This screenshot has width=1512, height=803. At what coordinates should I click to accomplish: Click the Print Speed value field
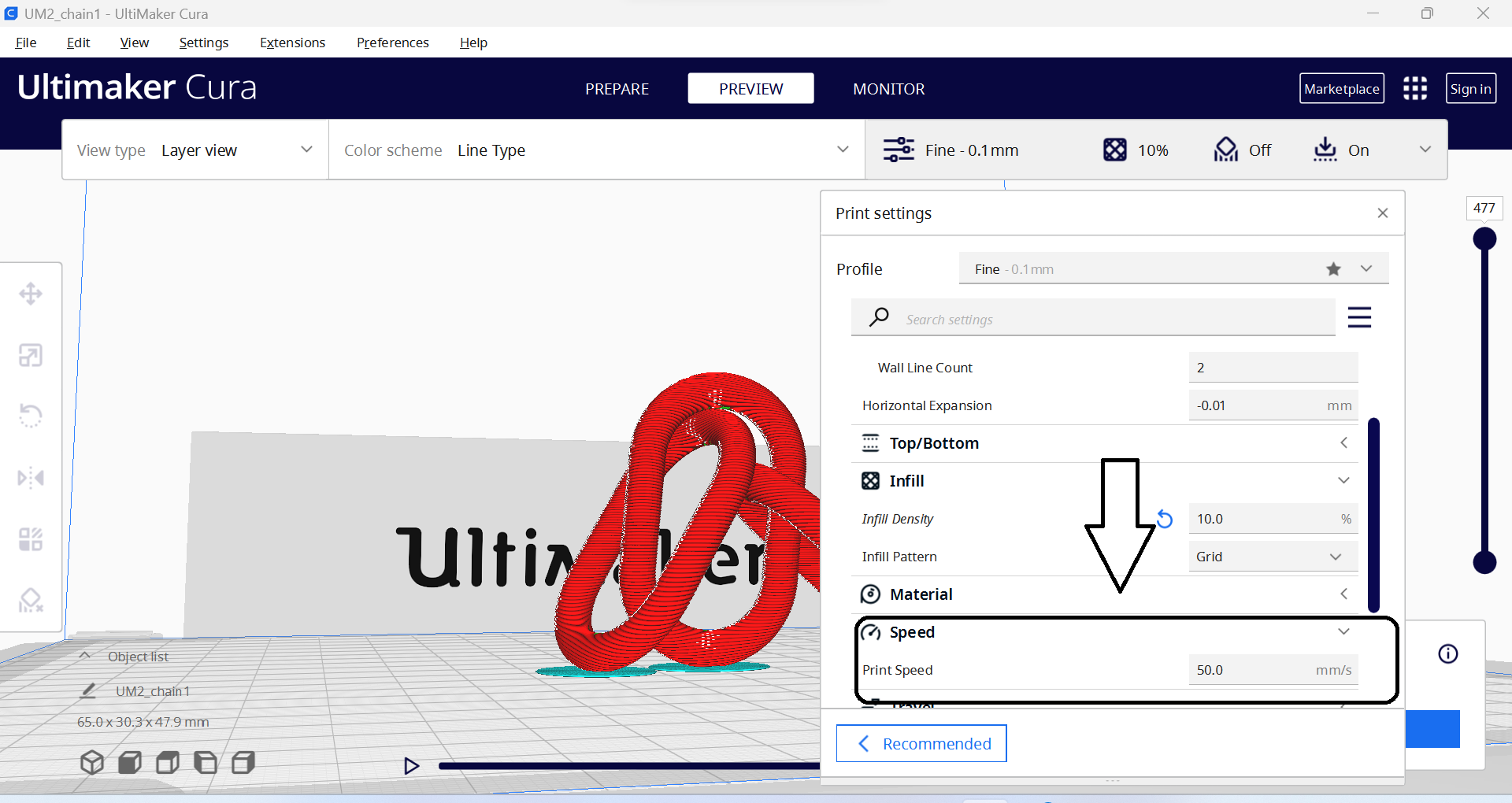tap(1273, 670)
